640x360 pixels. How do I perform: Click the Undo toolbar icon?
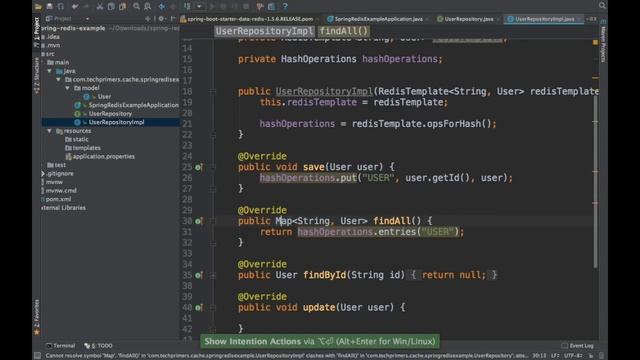click(x=75, y=6)
